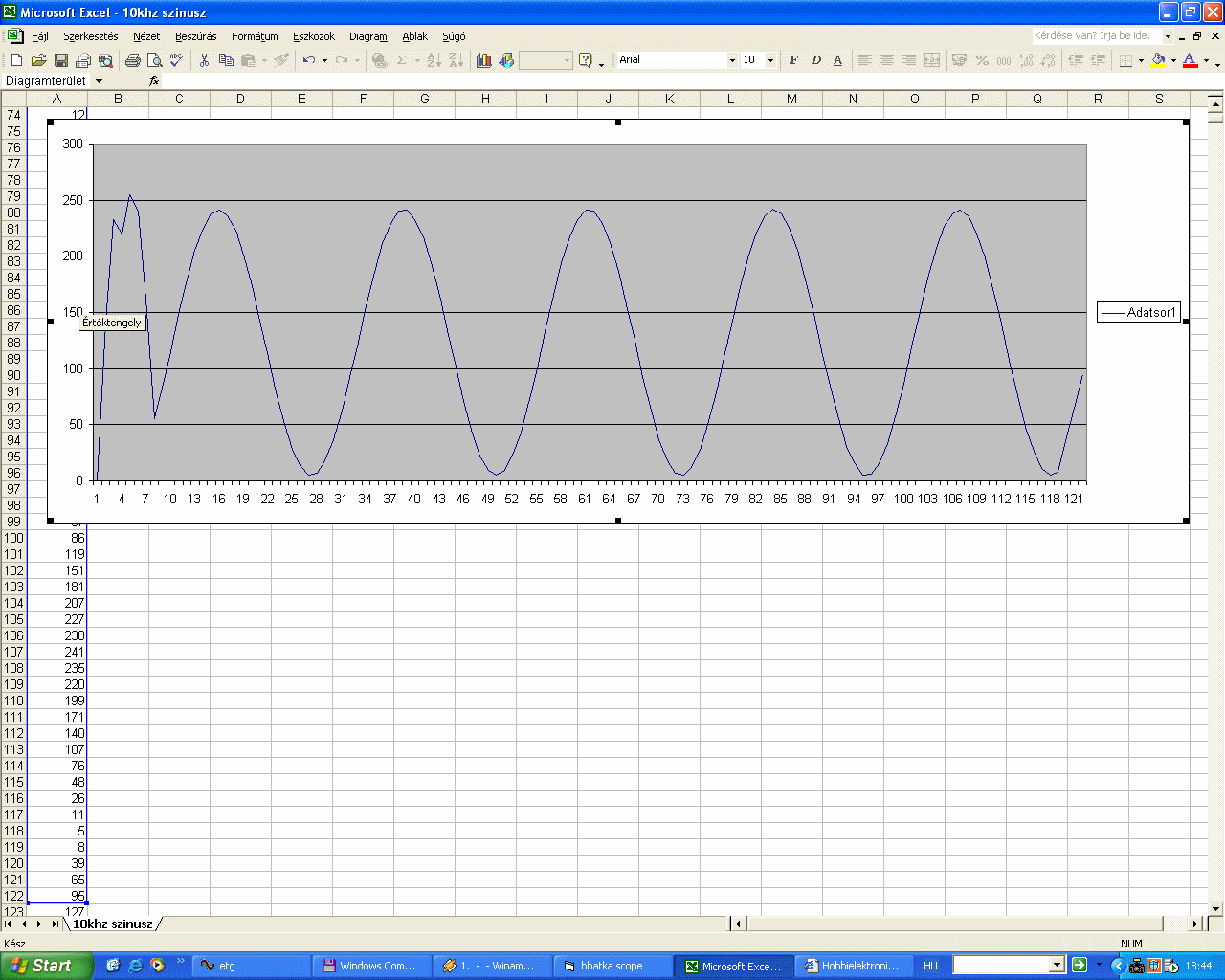Open the Fájl menu
1225x980 pixels.
(40, 36)
